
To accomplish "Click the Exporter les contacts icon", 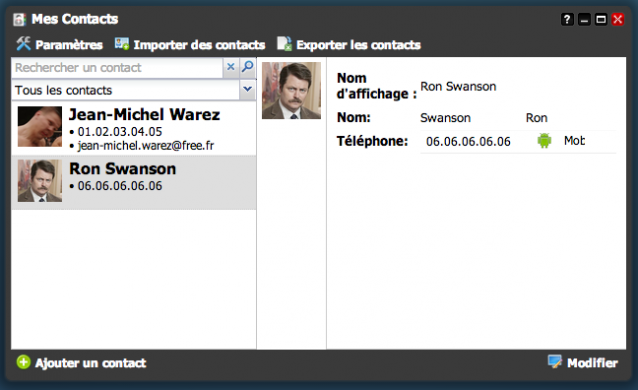I will (284, 44).
